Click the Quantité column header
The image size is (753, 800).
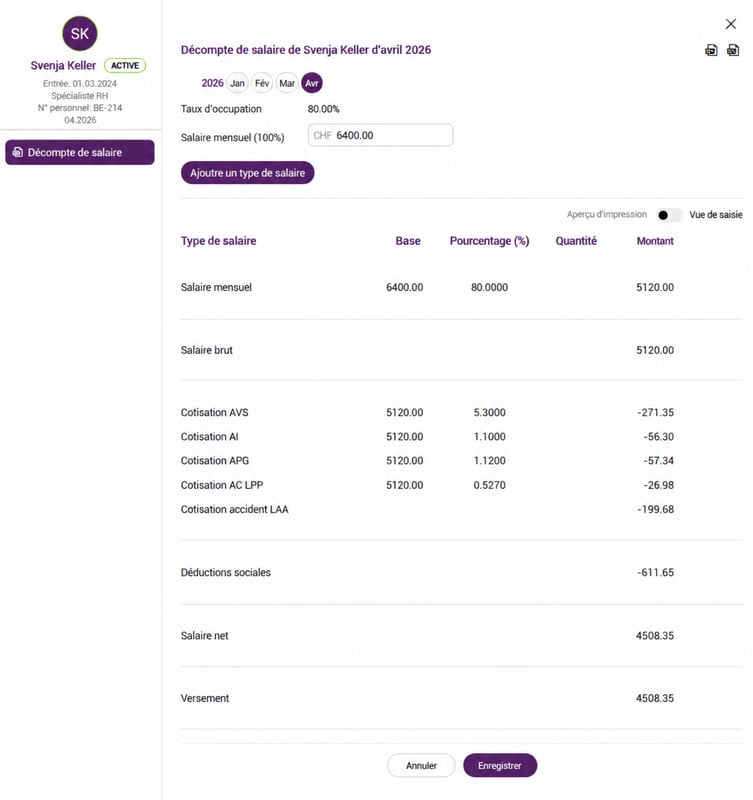576,241
